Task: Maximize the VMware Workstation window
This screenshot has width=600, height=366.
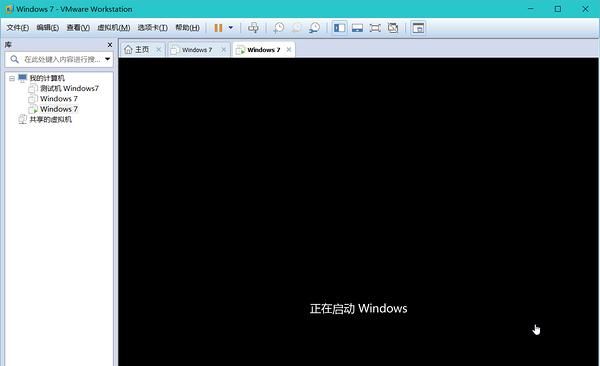Action: 558,9
